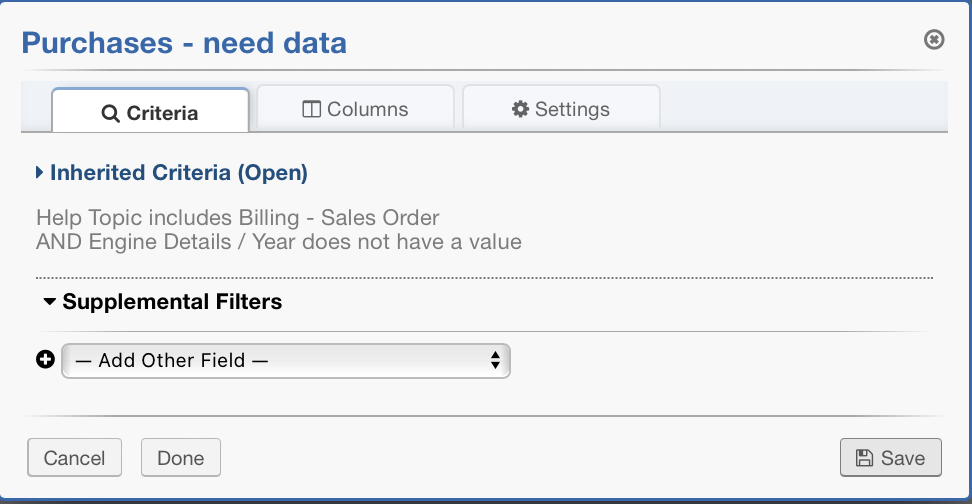Open the Inherited Criteria (Open) link
Viewport: 972px width, 504px height.
click(x=178, y=173)
